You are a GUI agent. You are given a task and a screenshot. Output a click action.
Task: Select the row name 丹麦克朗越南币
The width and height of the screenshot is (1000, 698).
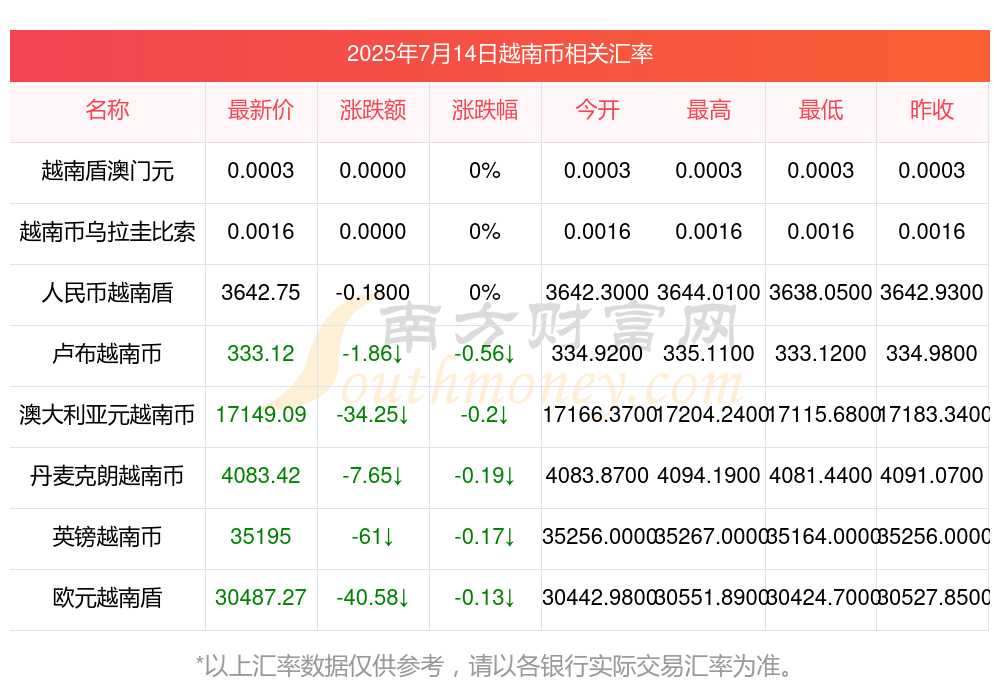(x=107, y=476)
